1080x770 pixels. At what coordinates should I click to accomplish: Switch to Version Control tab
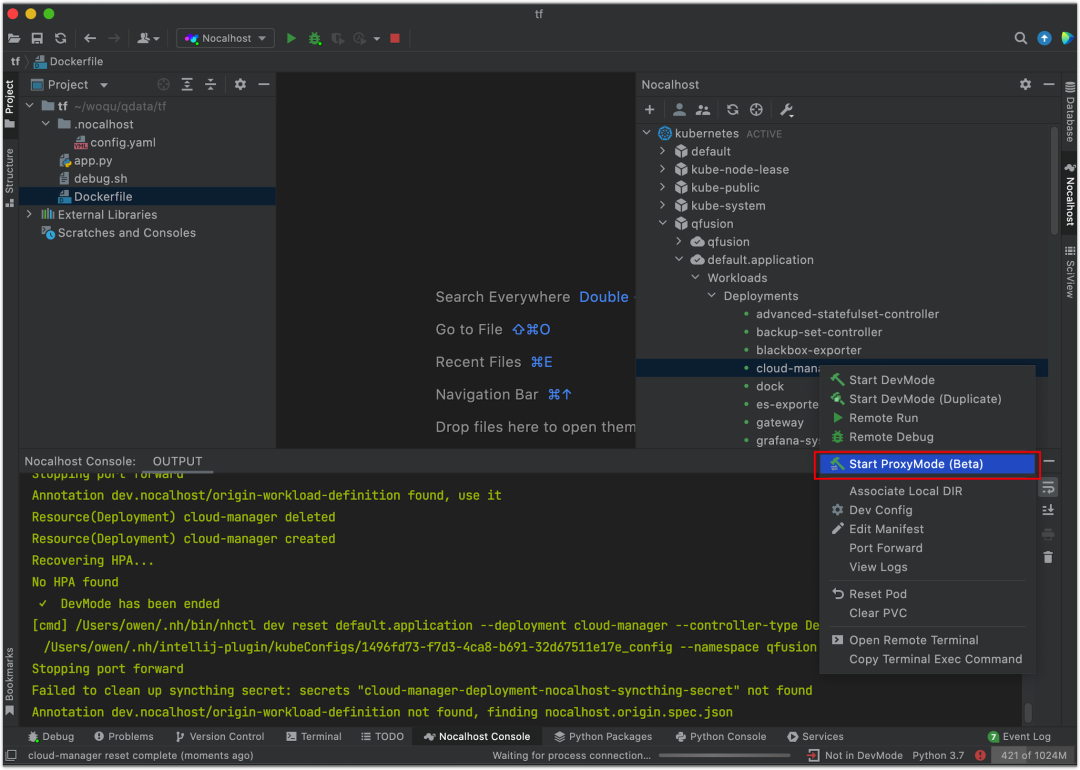pos(220,736)
